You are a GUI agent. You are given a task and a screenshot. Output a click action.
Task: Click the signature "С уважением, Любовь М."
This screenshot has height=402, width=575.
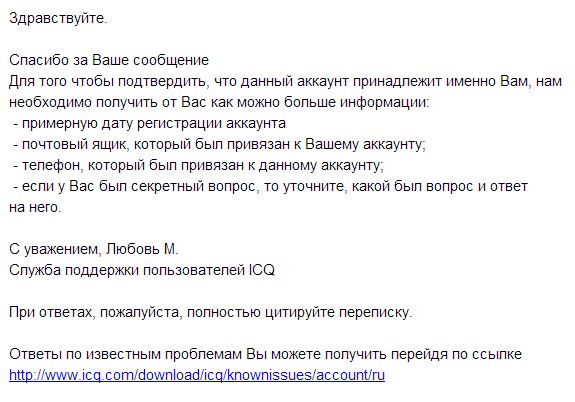click(94, 249)
